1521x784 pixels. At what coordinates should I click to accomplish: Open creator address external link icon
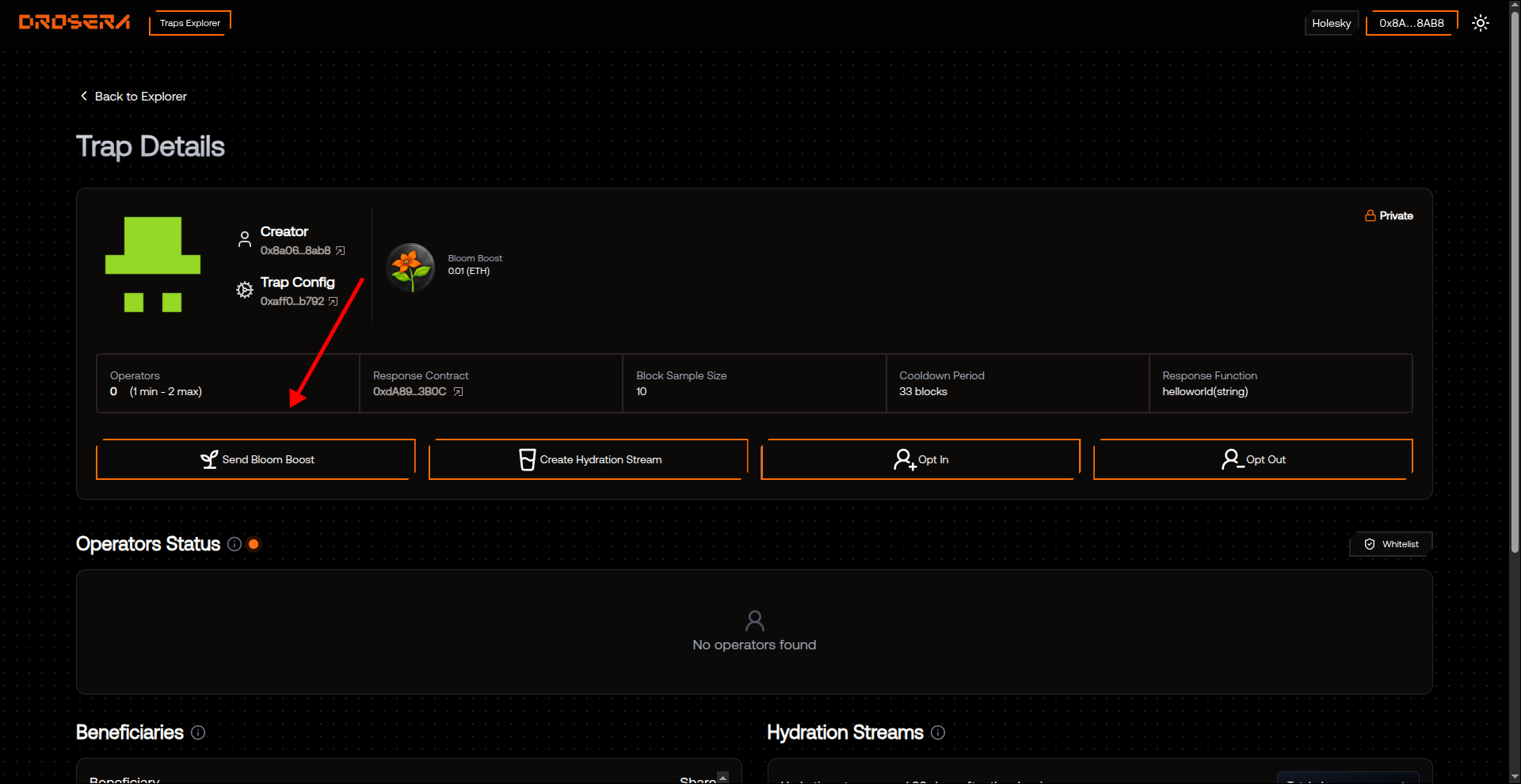(x=341, y=250)
